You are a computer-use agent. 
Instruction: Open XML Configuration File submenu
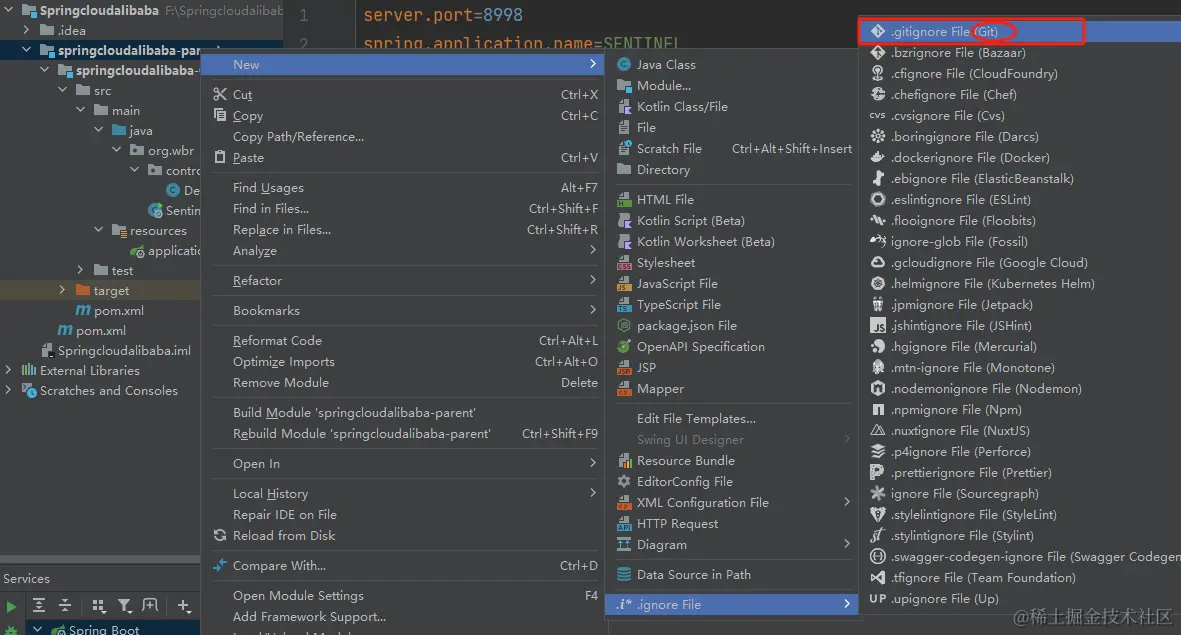tap(731, 502)
